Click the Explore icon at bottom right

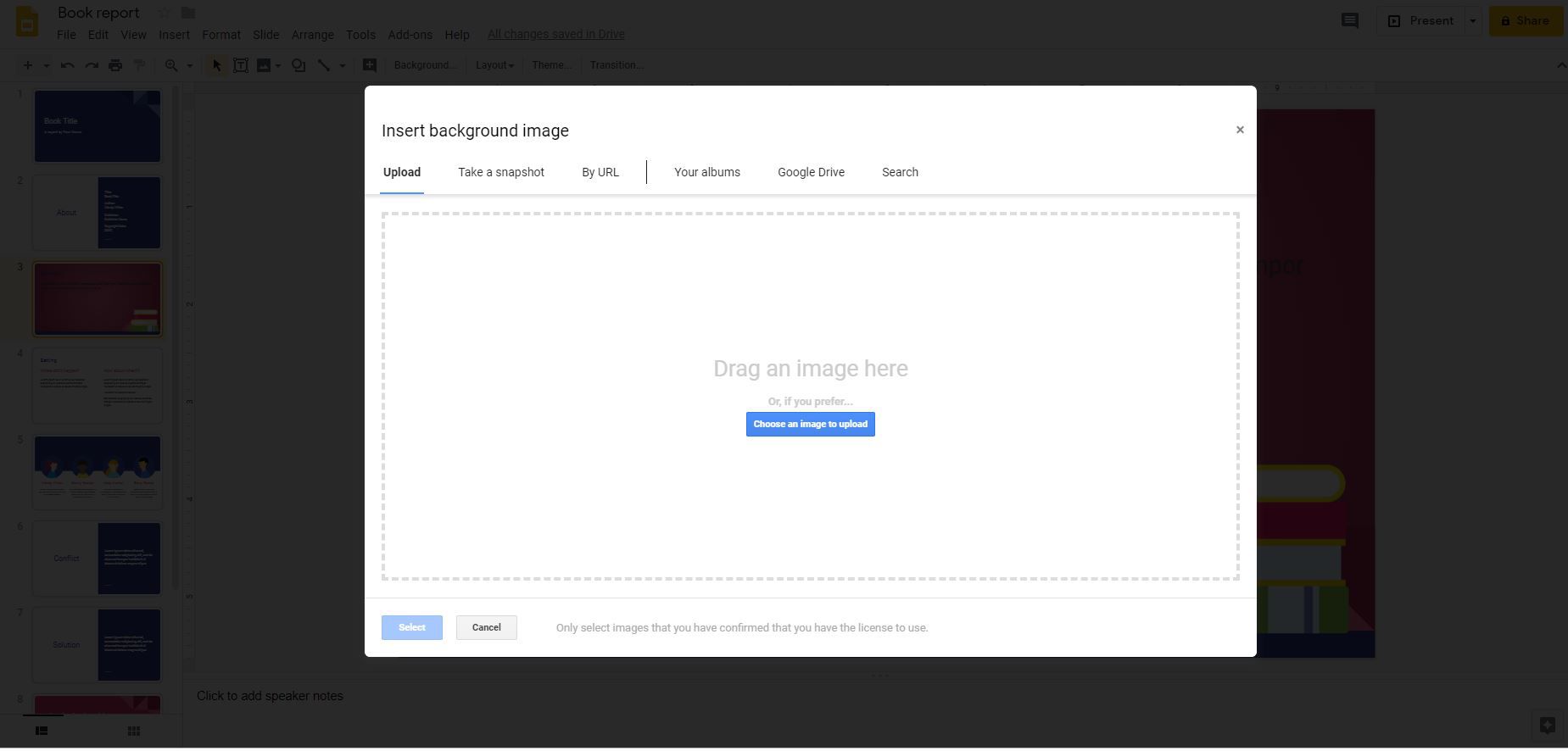(1547, 726)
